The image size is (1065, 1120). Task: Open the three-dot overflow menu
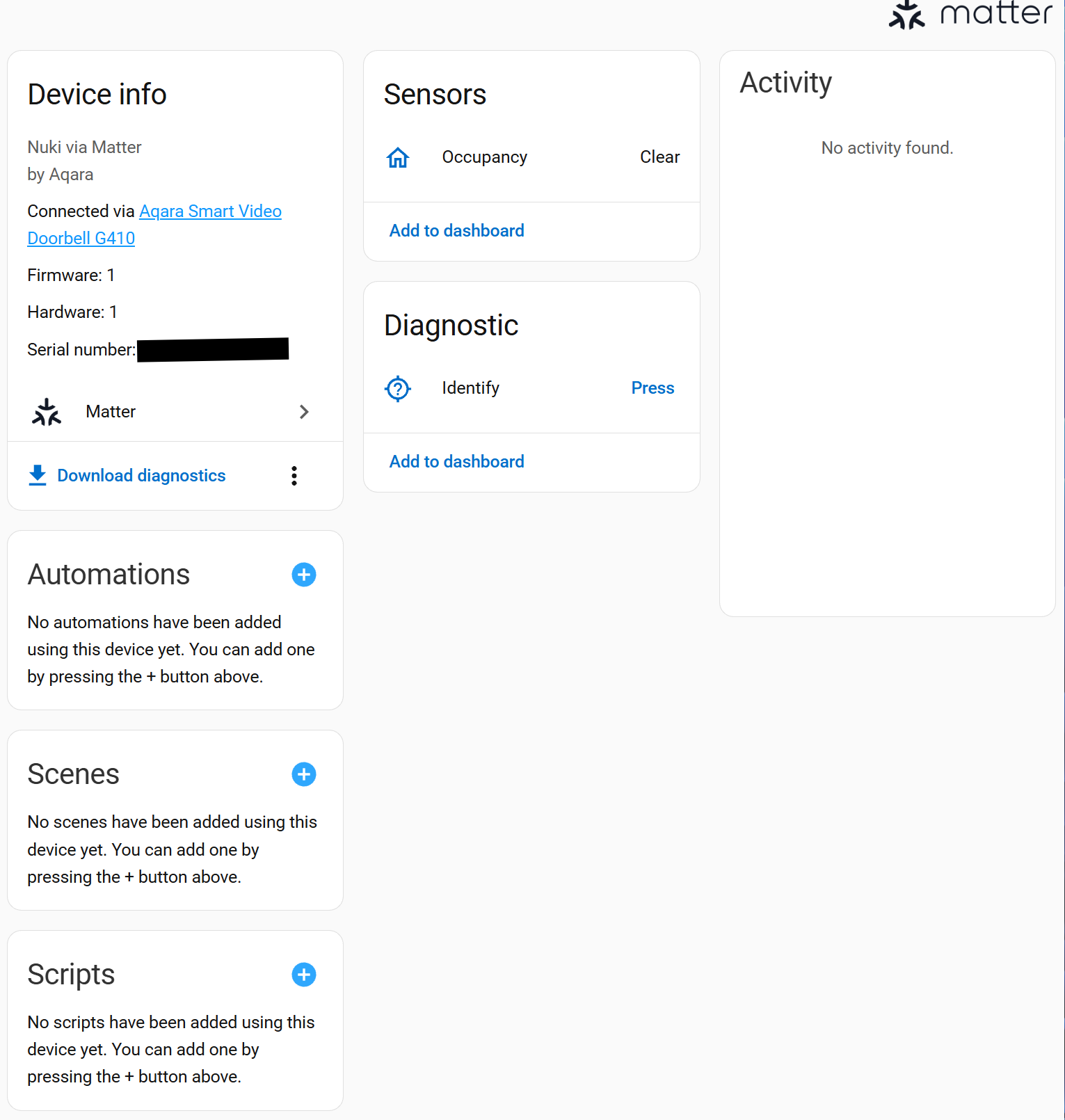pos(294,476)
